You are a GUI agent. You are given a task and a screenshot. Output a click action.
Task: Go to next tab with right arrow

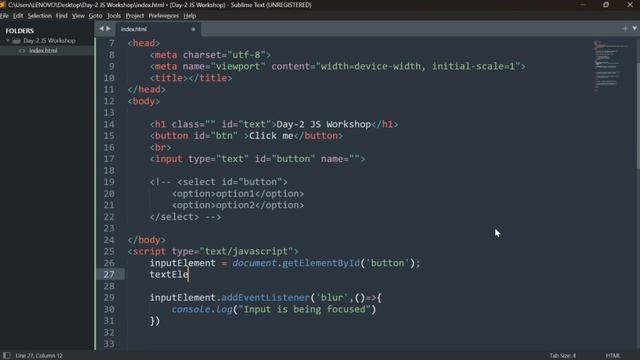tap(109, 29)
